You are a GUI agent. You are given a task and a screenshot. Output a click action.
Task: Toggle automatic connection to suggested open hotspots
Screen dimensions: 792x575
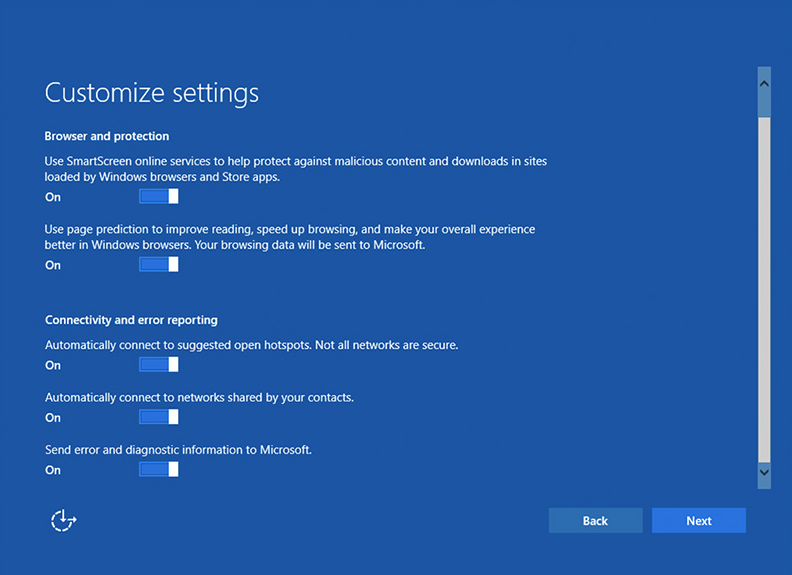(158, 365)
